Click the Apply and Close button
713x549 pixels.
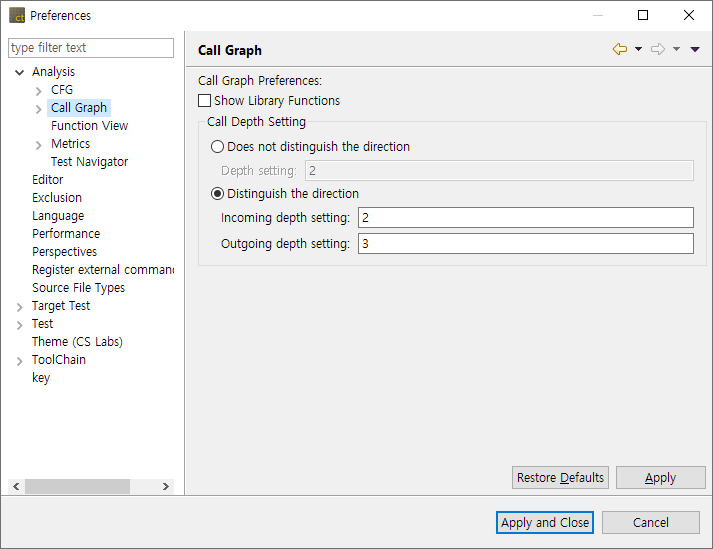(545, 522)
